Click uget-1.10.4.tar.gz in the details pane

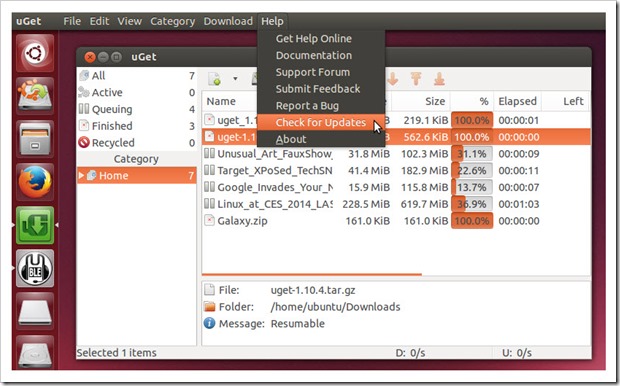(313, 290)
